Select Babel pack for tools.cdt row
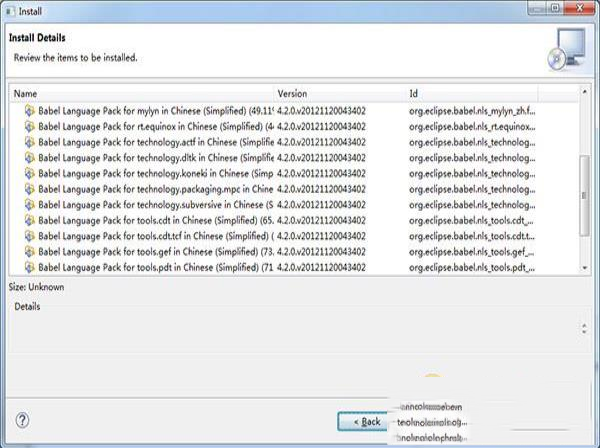The width and height of the screenshot is (600, 448). click(x=155, y=220)
